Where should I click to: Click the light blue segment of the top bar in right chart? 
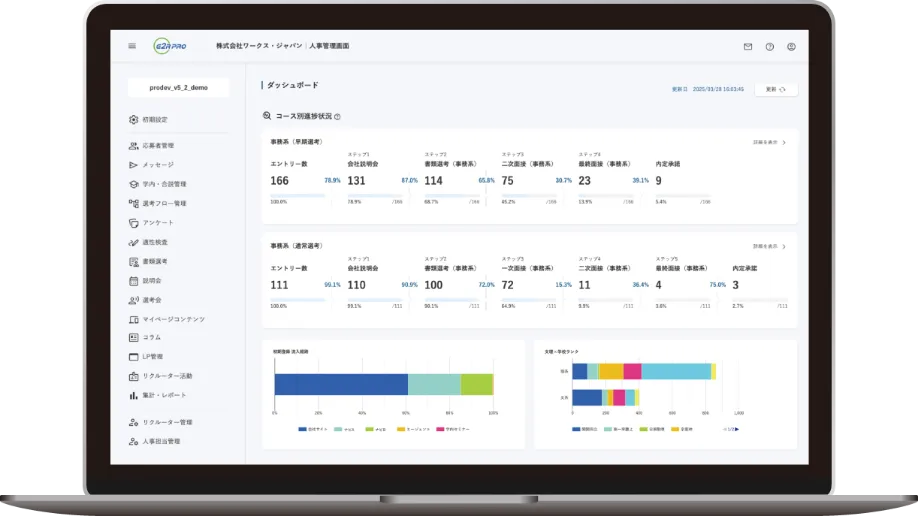point(675,371)
